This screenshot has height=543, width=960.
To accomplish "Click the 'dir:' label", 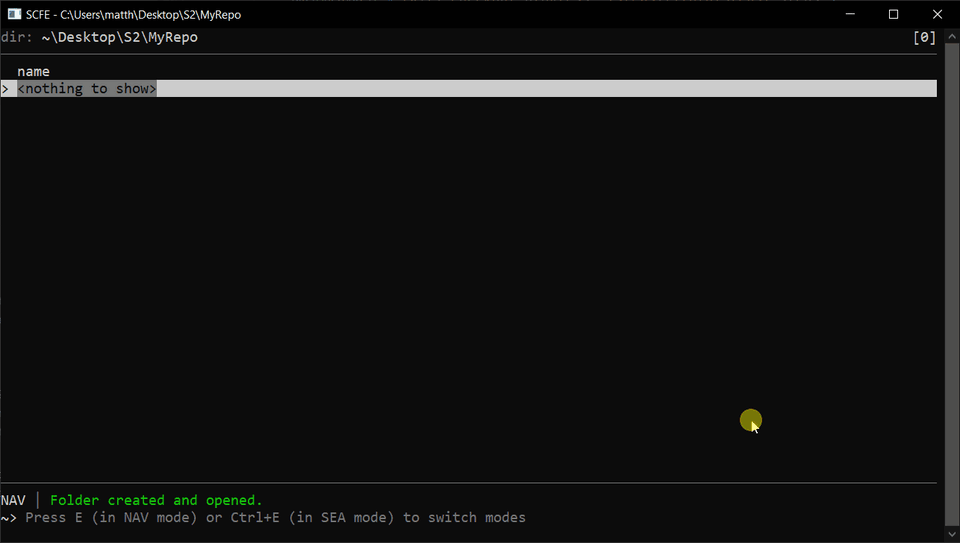I will (x=17, y=37).
